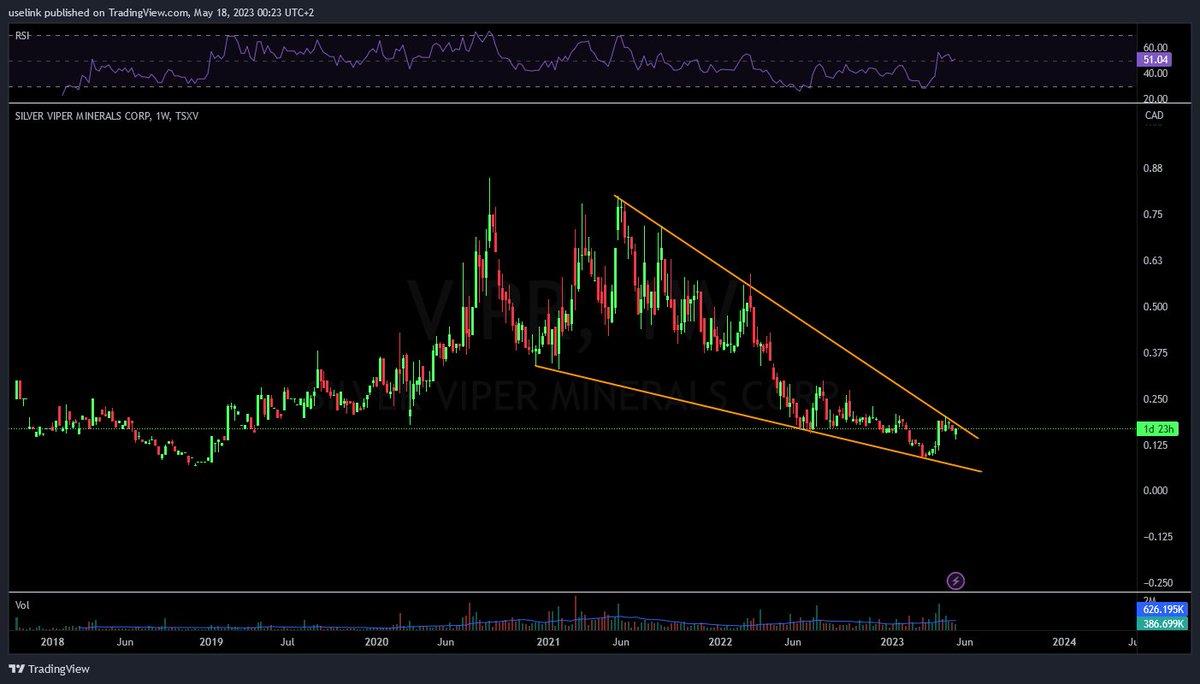Click the -0.125 price axis label
Image resolution: width=1200 pixels, height=684 pixels.
tap(1158, 537)
